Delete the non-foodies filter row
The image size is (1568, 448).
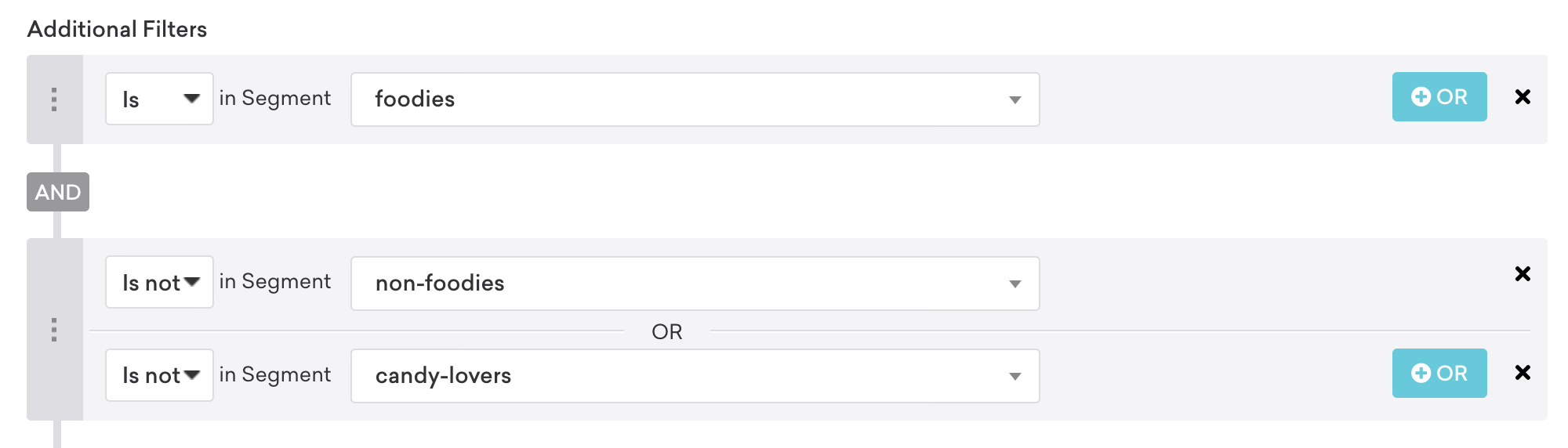tap(1523, 273)
